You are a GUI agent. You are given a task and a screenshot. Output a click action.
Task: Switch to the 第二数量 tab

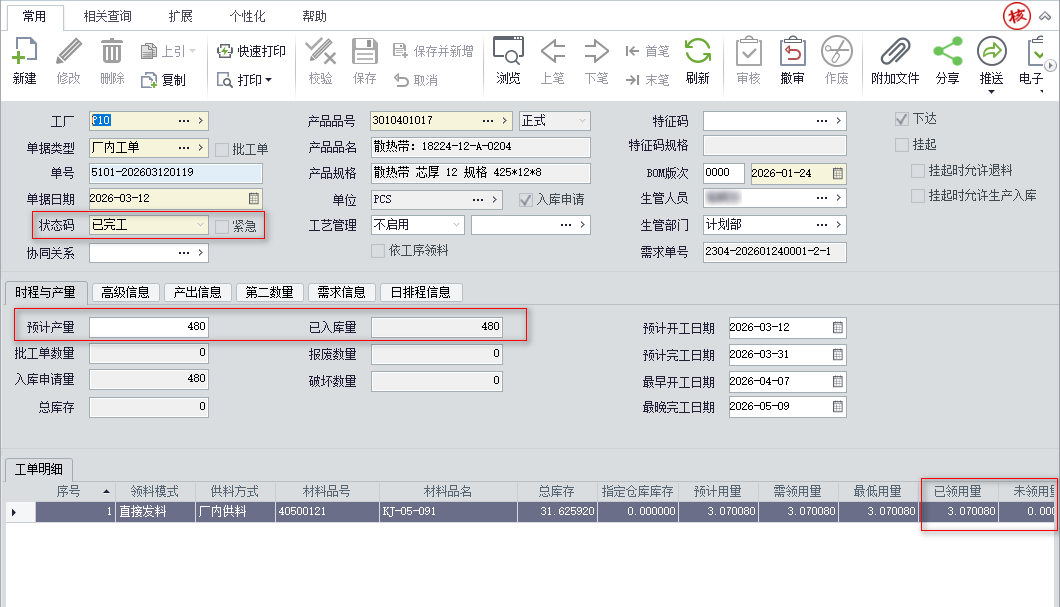[269, 292]
